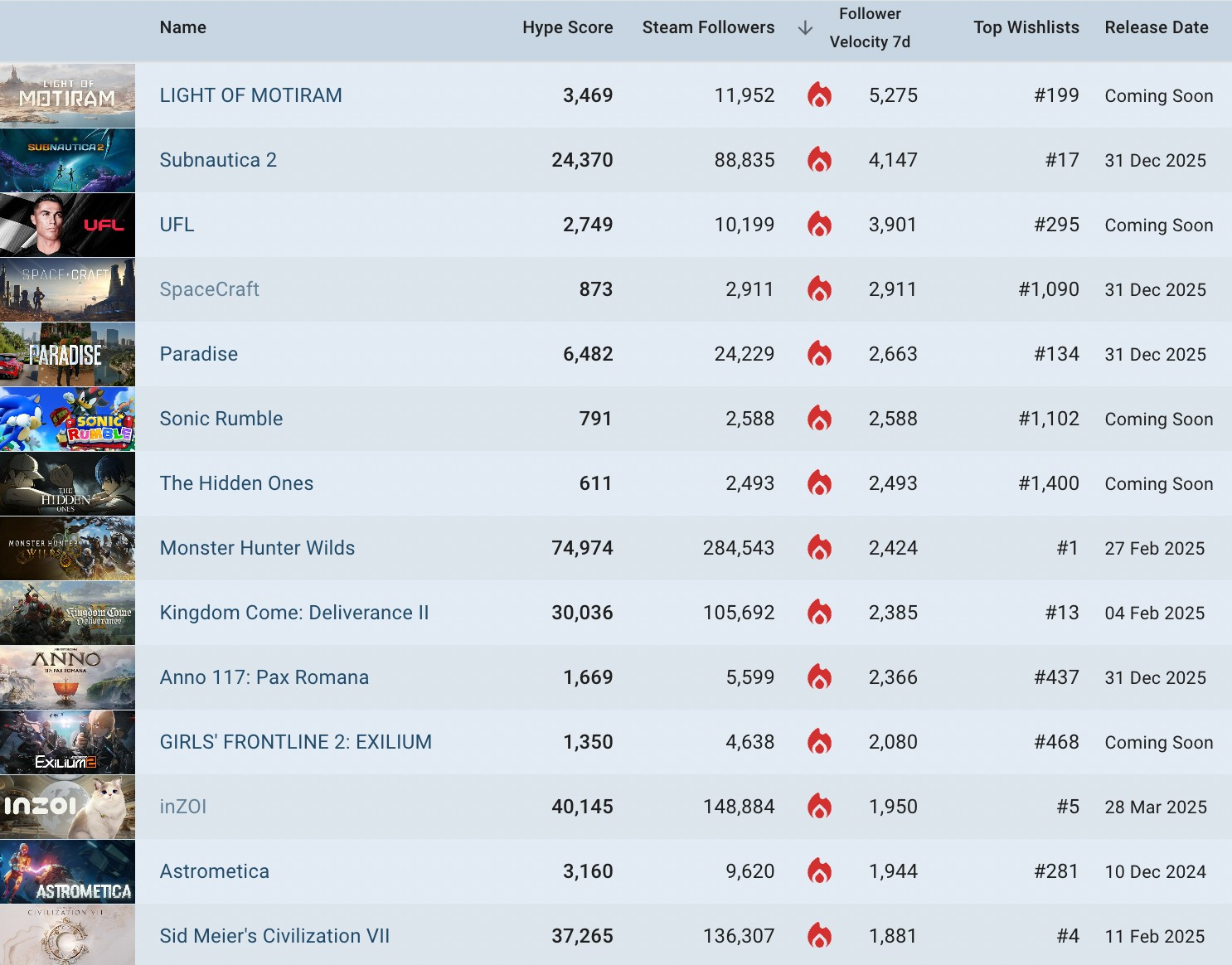Screen dimensions: 1232x965
Task: Open the Subnautica 2 game link
Action: 218,160
